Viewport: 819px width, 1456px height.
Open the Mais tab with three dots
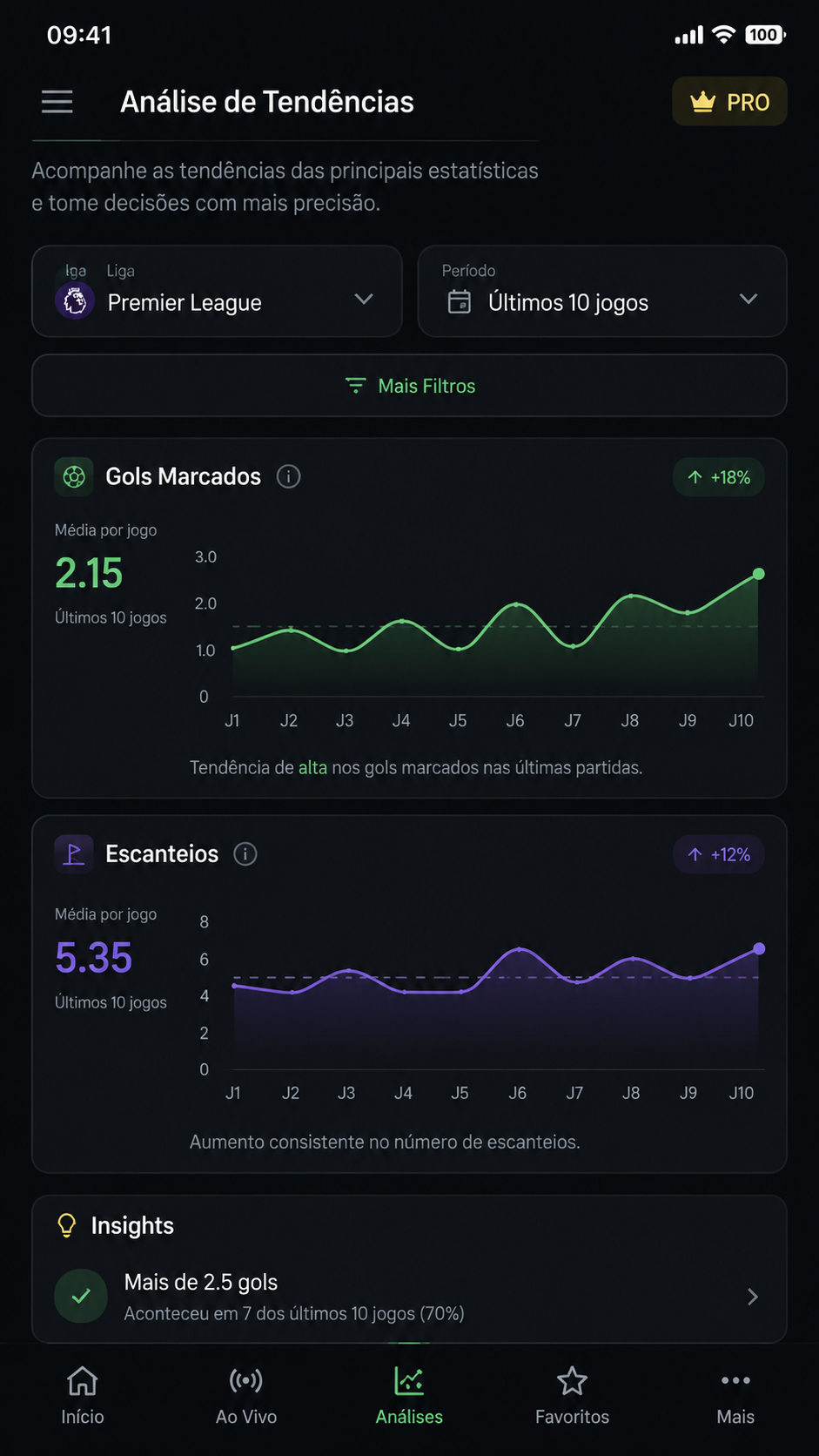pos(735,1397)
